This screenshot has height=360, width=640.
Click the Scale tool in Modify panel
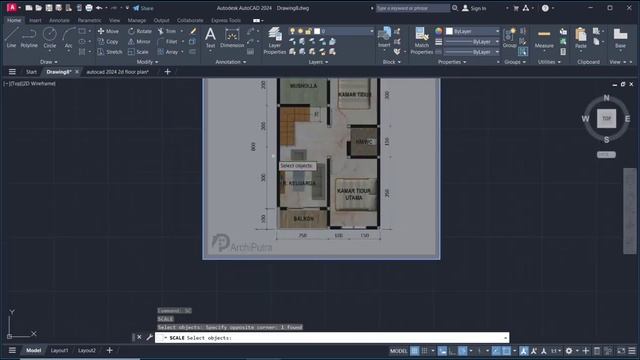[138, 52]
